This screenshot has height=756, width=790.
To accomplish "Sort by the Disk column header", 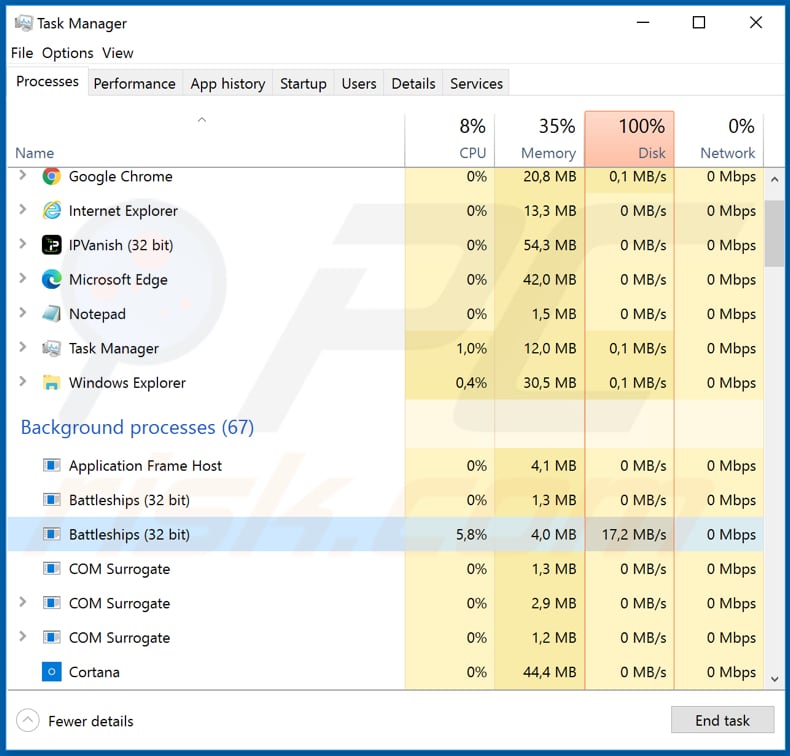I will coord(629,140).
